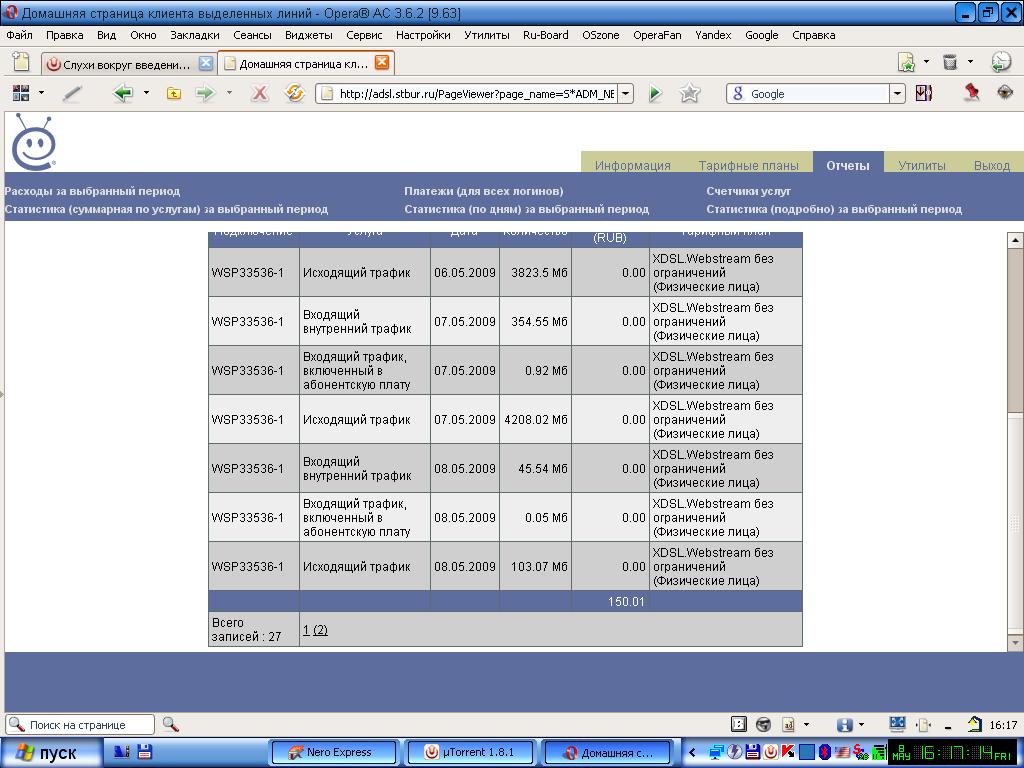Click 'Счетчики услуг' link
Viewport: 1024px width, 768px height.
748,191
